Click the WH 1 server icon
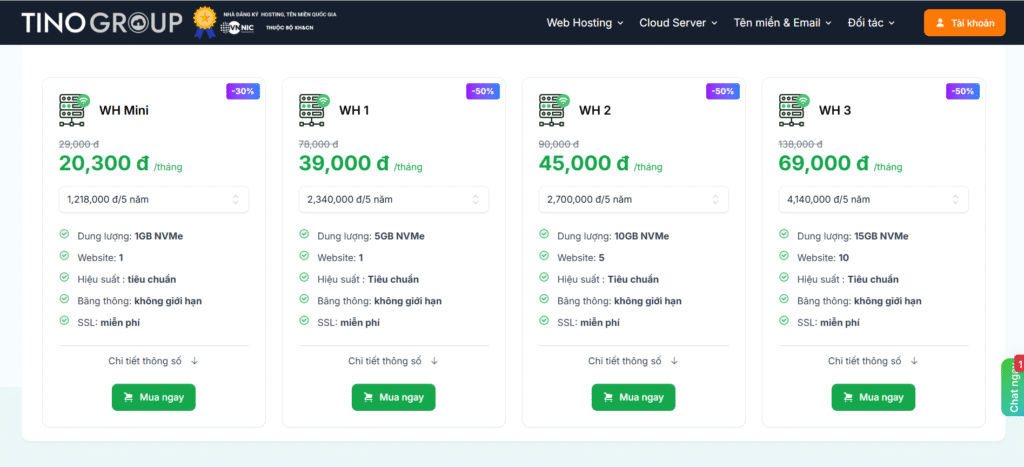The height and width of the screenshot is (467, 1024). [x=314, y=109]
